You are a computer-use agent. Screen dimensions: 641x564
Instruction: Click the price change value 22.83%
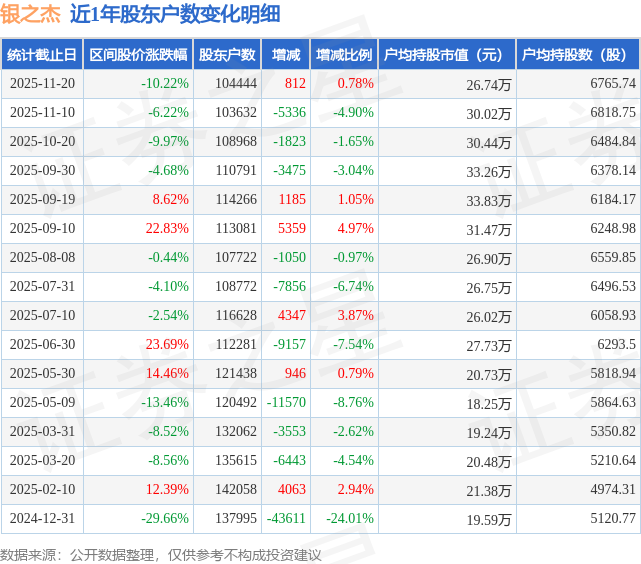coord(167,228)
